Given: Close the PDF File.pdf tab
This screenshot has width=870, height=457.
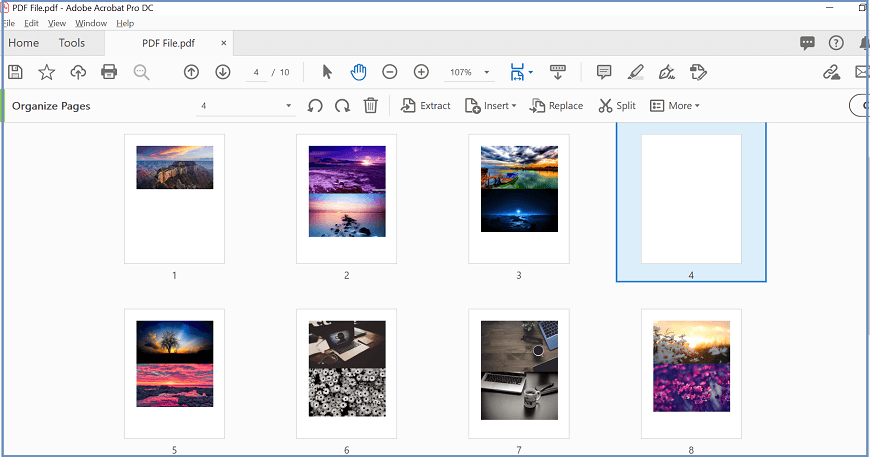Looking at the screenshot, I should (224, 43).
